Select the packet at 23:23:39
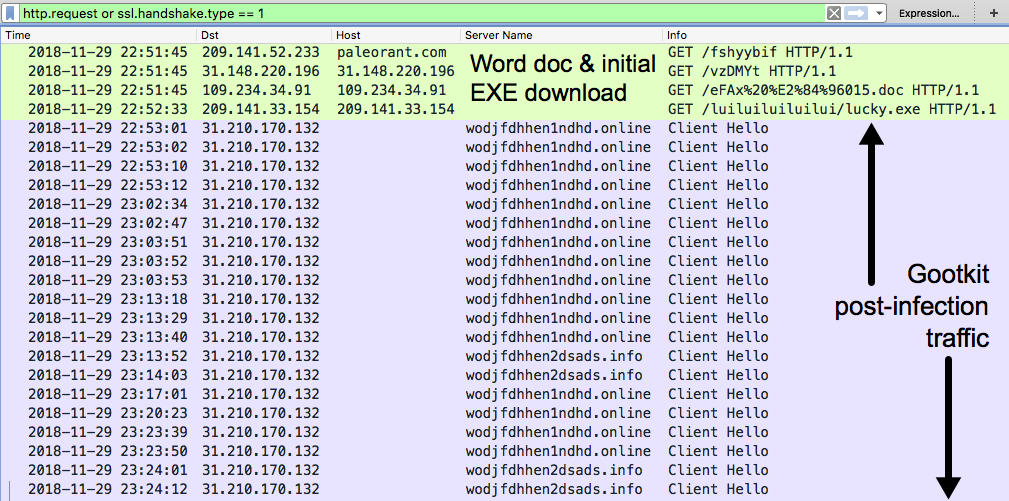This screenshot has width=1009, height=501. [x=504, y=432]
